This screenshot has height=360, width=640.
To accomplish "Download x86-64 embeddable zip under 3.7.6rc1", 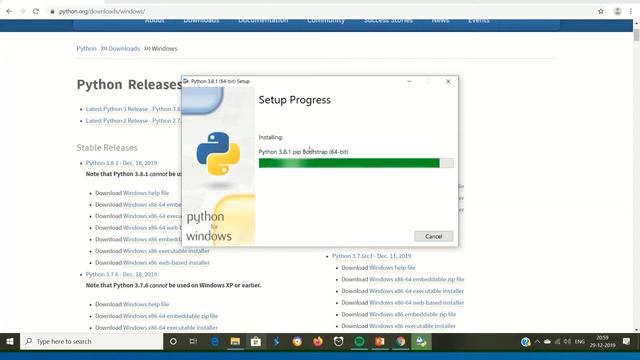I will point(416,280).
